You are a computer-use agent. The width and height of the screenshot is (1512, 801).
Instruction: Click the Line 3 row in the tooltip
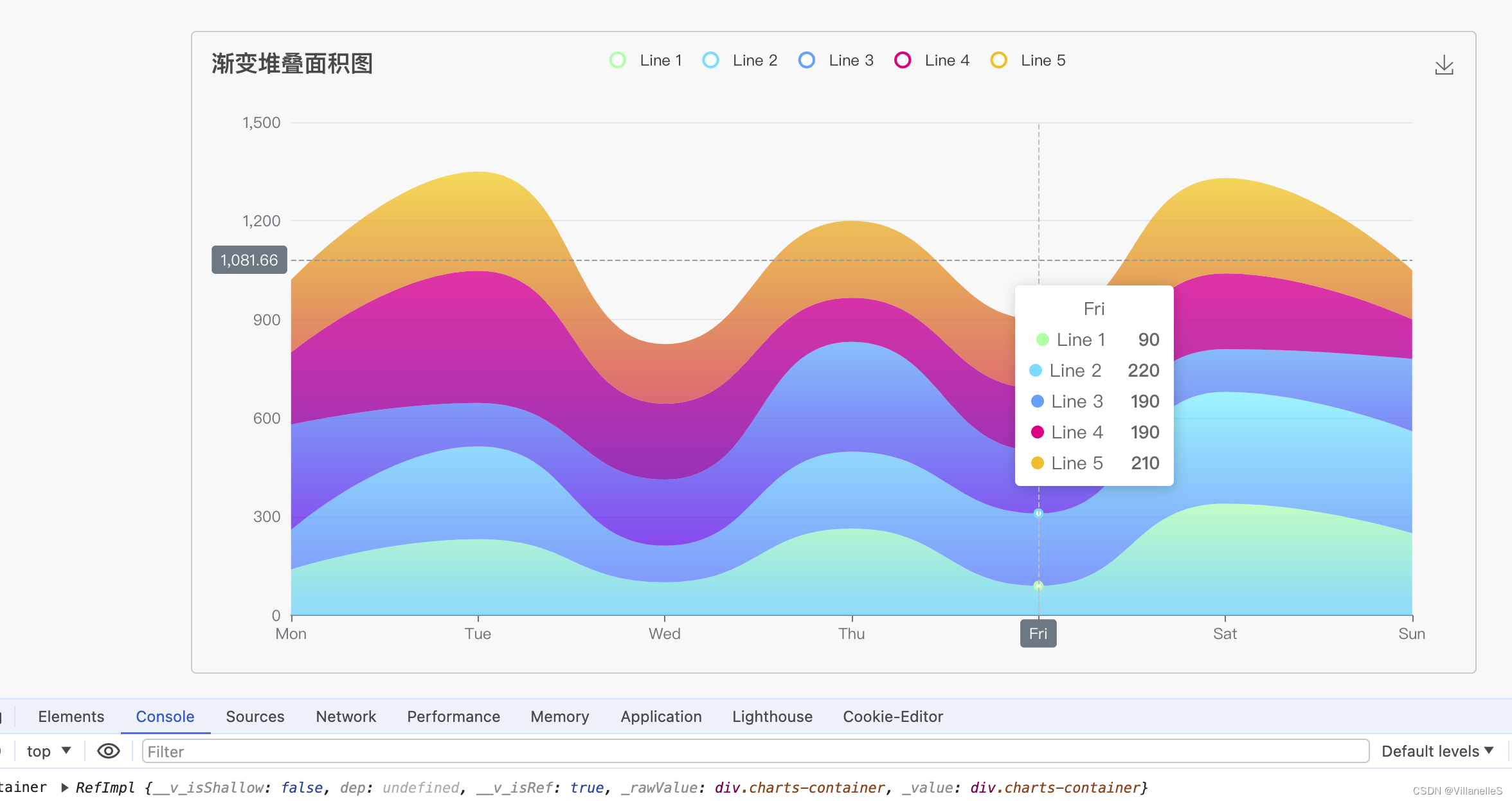(x=1095, y=401)
